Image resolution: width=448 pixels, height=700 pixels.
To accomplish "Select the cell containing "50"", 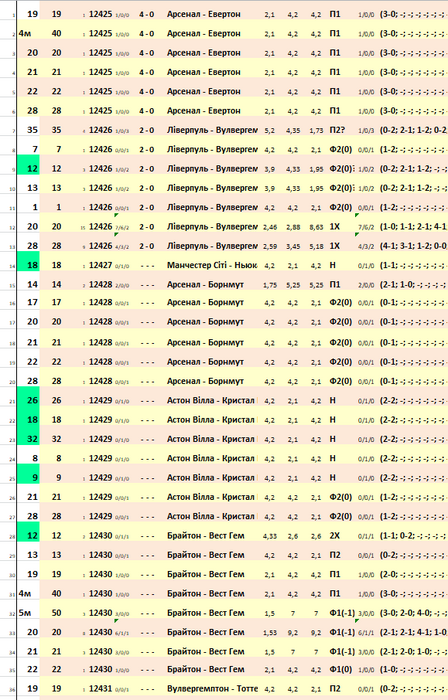I will tap(56, 612).
